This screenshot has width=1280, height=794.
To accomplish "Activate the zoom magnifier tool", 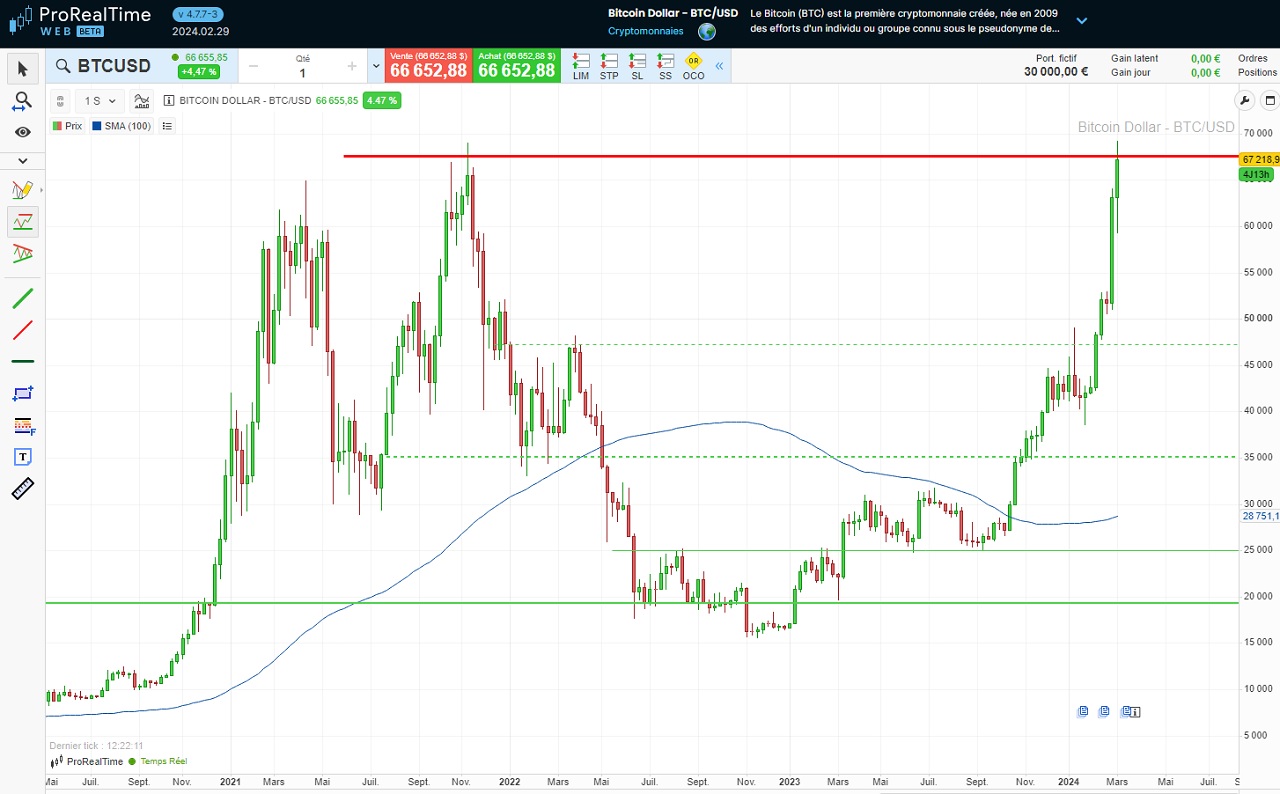I will point(22,101).
